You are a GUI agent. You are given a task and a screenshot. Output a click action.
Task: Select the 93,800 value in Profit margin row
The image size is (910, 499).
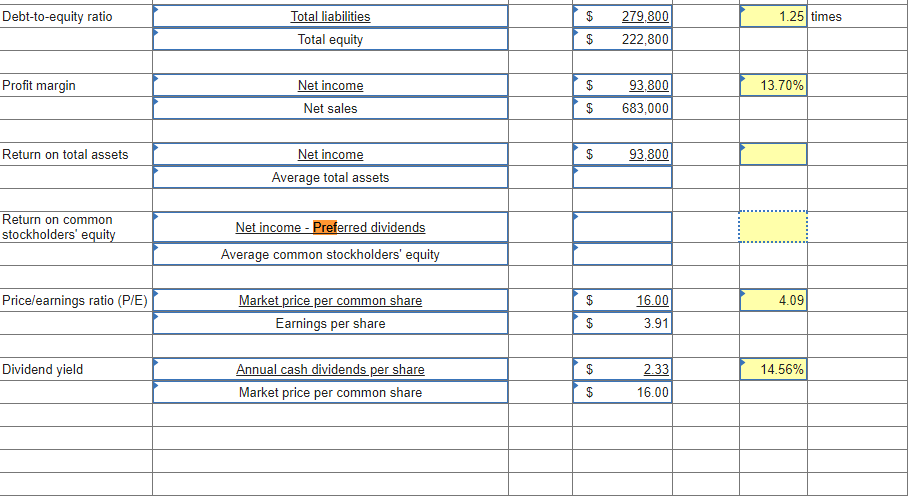[x=622, y=85]
